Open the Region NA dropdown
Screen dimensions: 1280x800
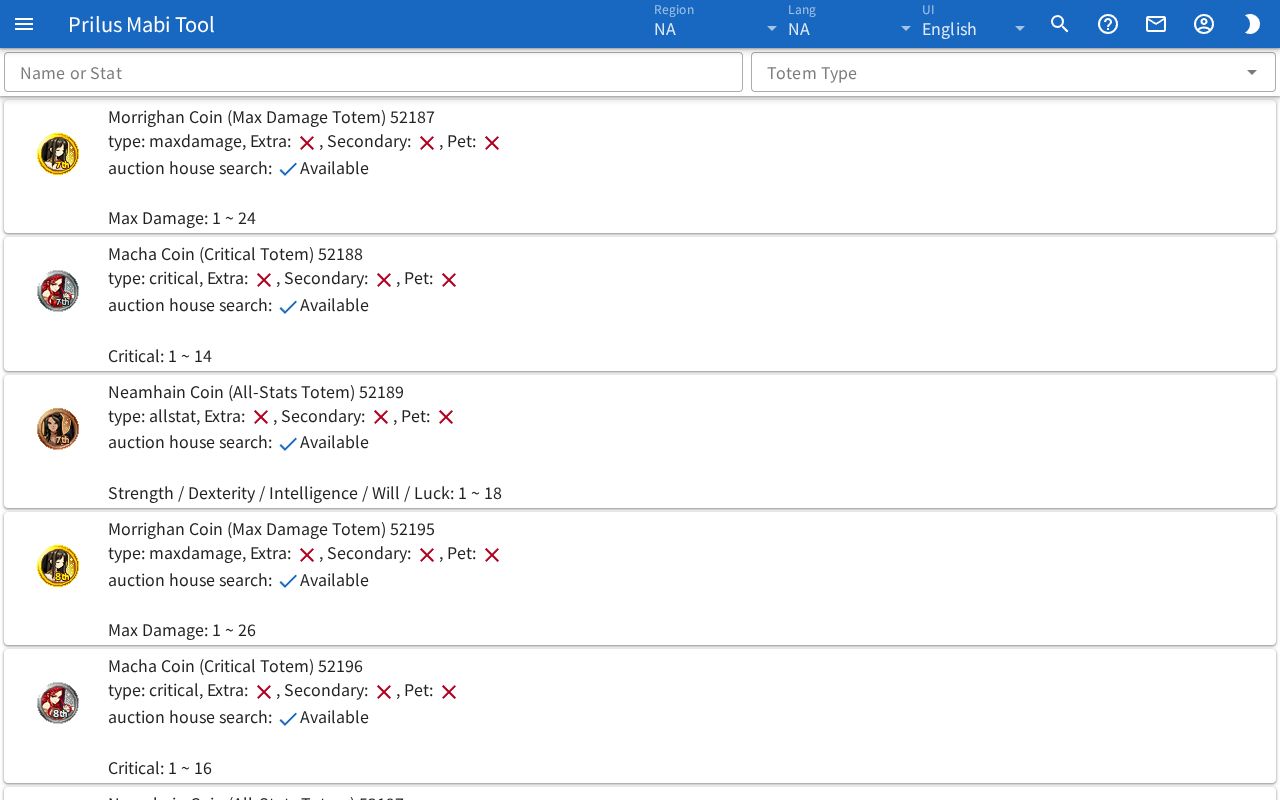pyautogui.click(x=715, y=24)
